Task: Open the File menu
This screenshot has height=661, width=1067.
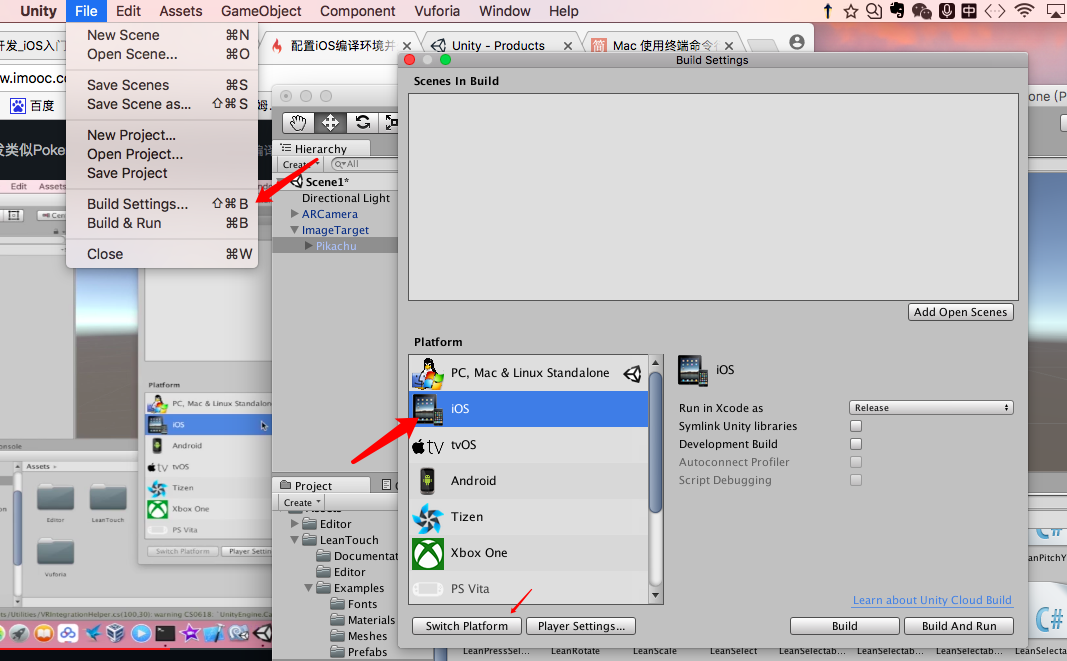Action: point(86,11)
